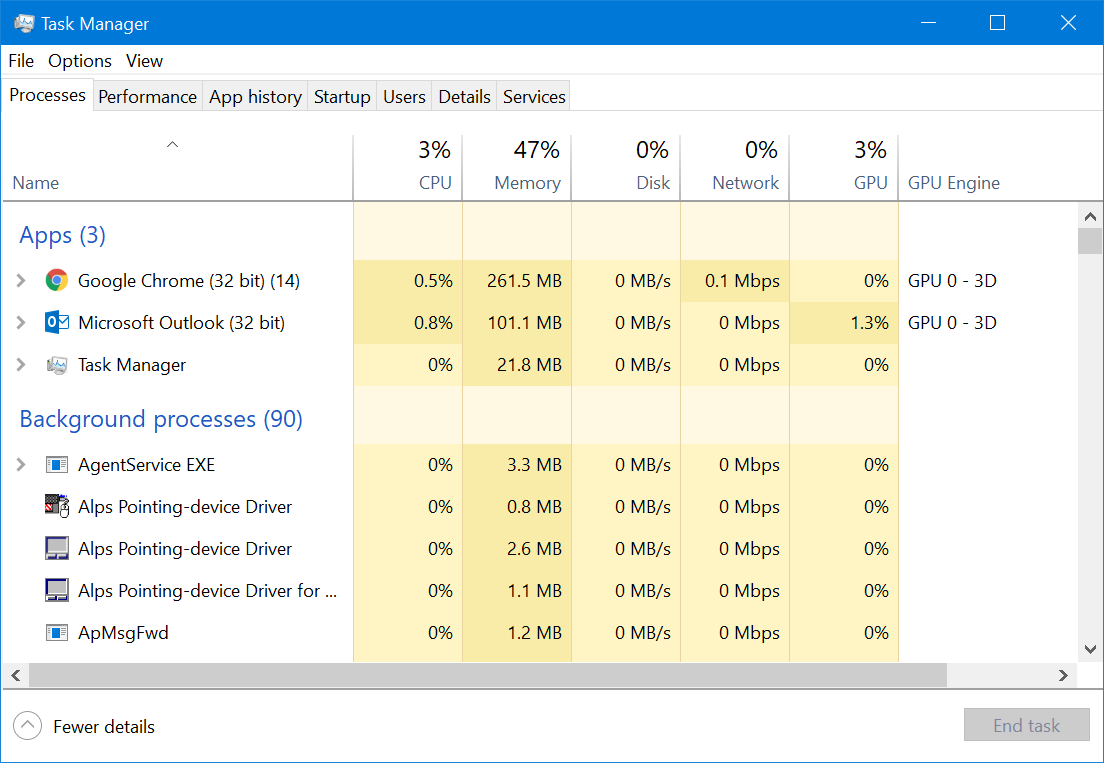Sort processes by Memory column header
Screen dimensions: 1104x763
point(527,183)
